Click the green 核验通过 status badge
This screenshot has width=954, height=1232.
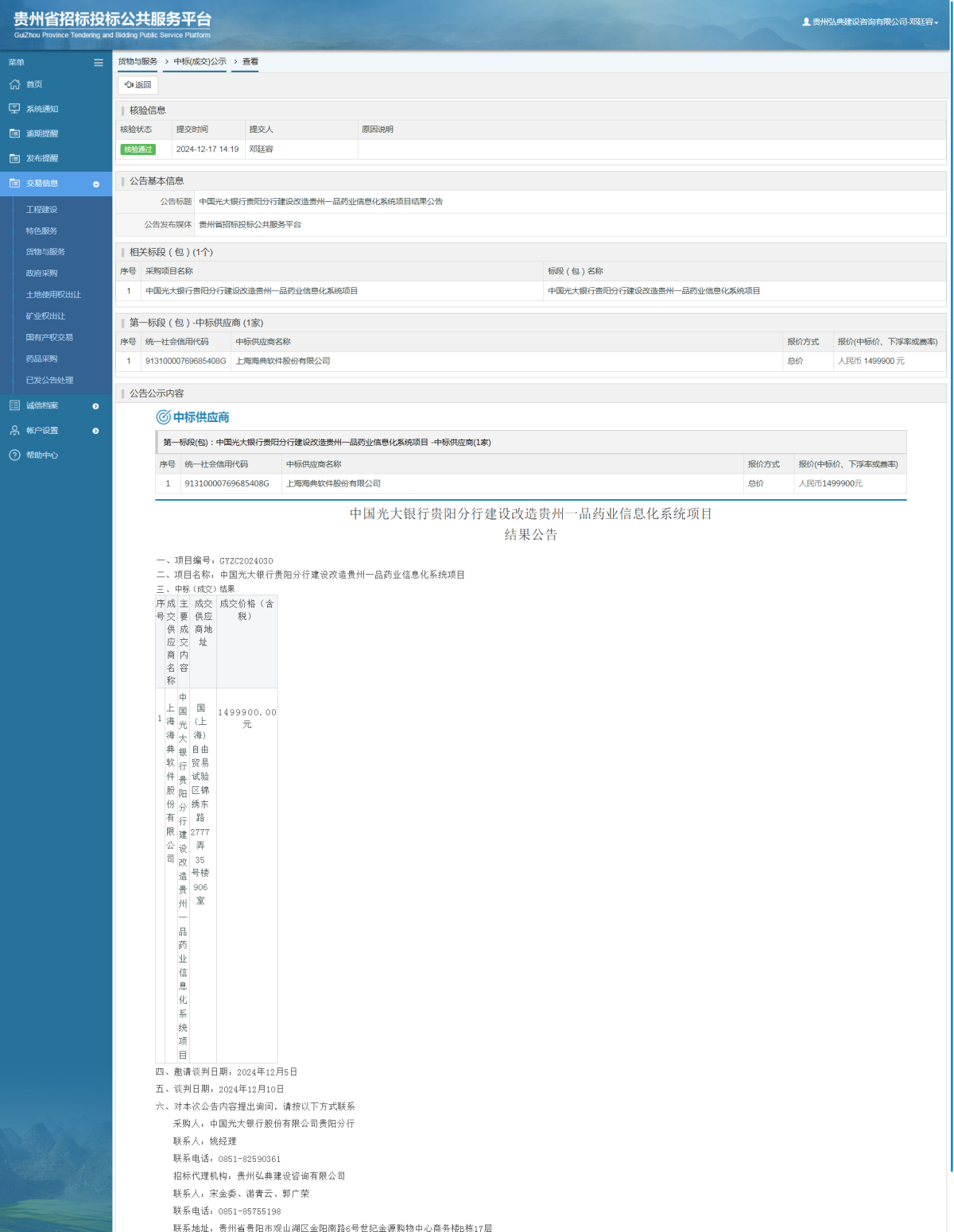(138, 149)
